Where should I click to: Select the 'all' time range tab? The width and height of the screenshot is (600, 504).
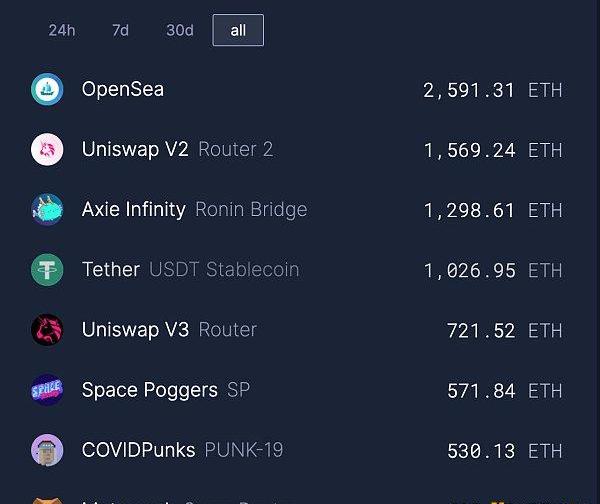(238, 30)
